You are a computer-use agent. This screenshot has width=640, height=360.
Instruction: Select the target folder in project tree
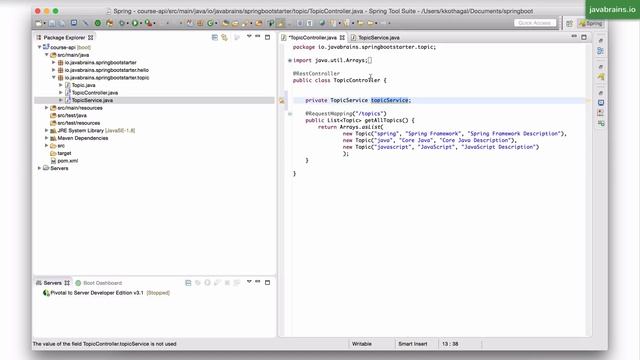pos(64,153)
